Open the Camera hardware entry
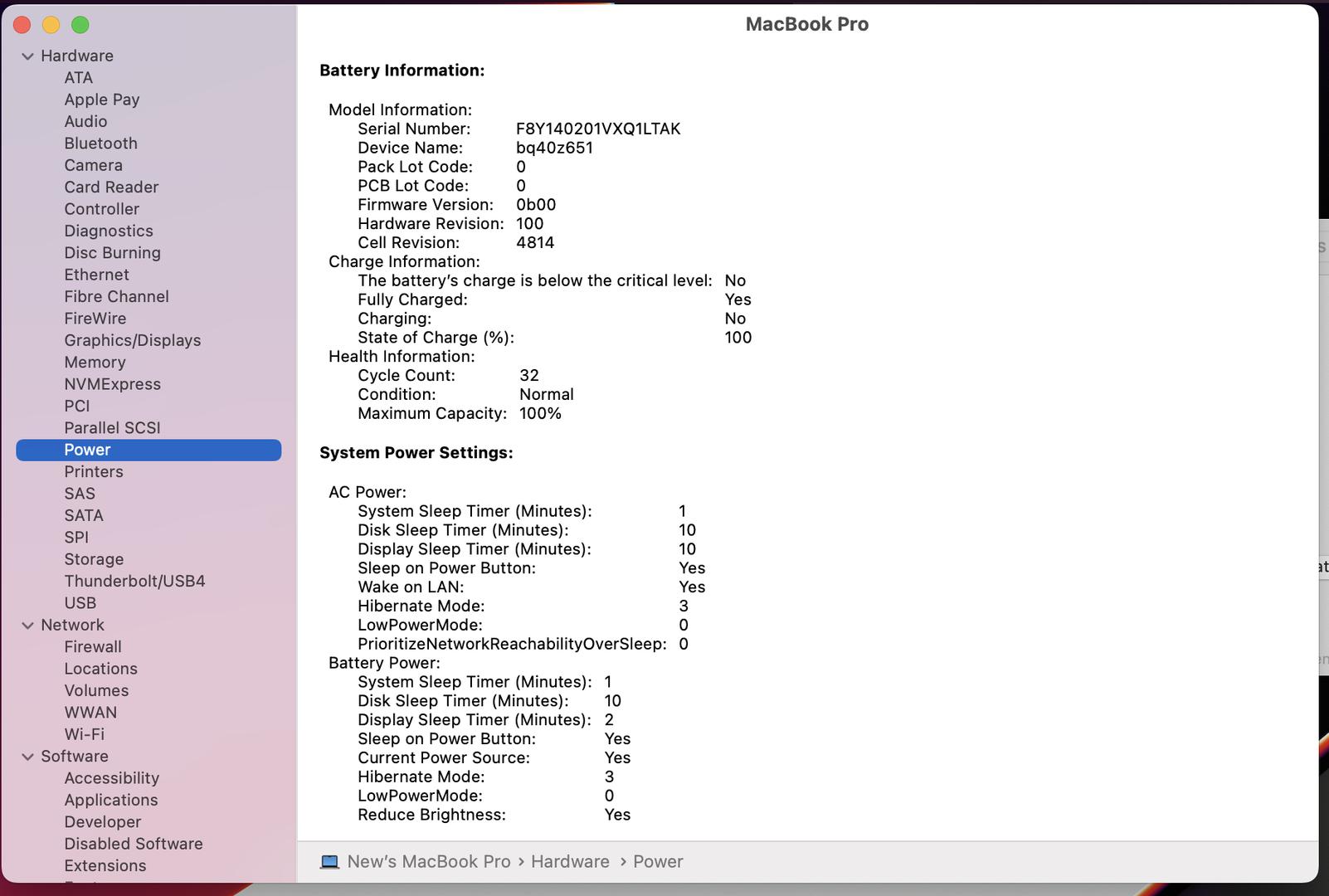This screenshot has width=1329, height=896. coord(94,165)
